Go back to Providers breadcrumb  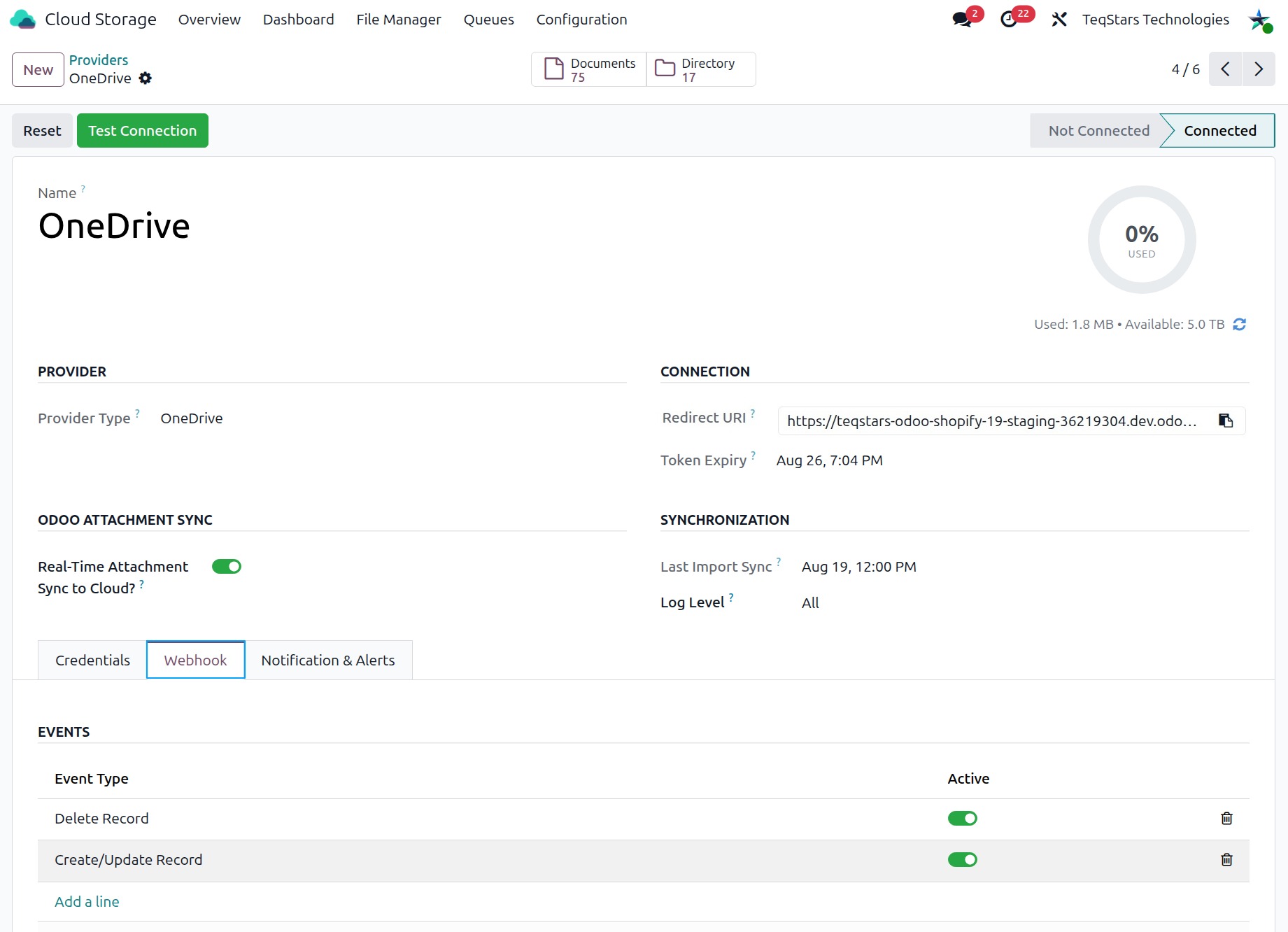click(99, 60)
